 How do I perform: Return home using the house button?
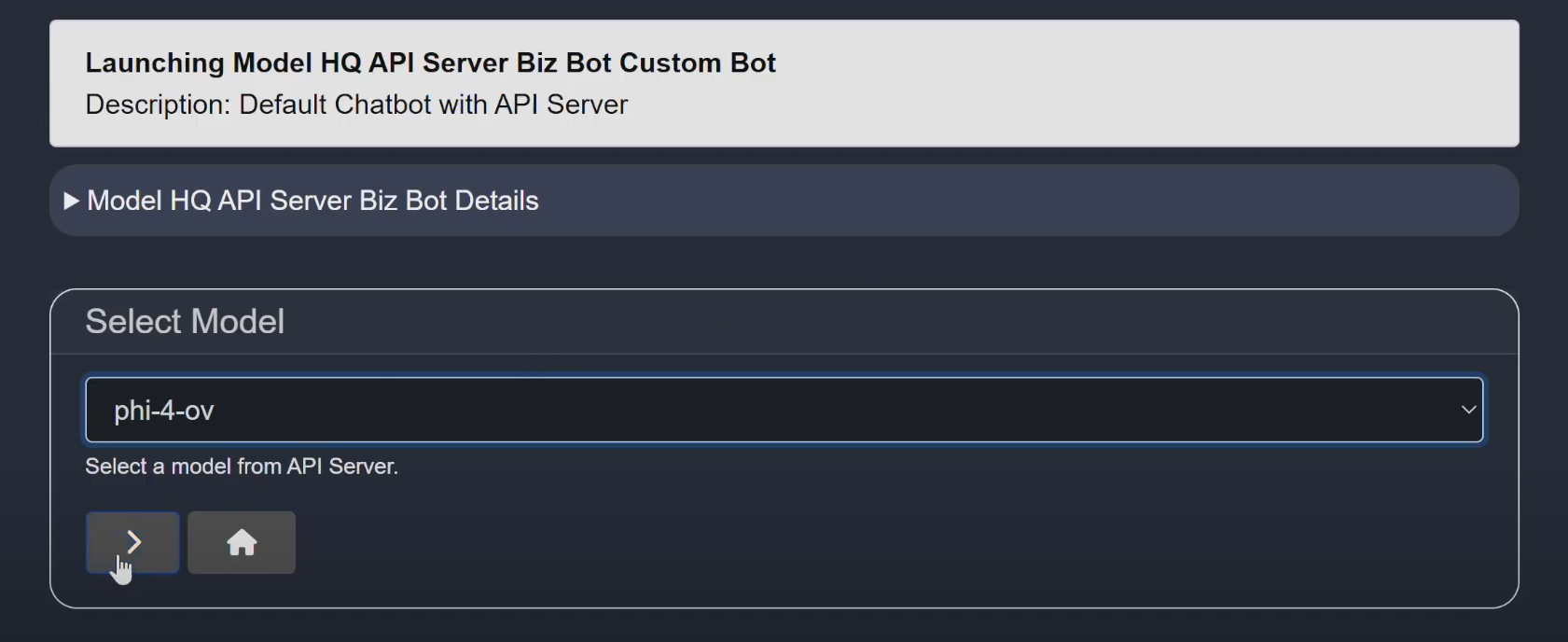click(x=242, y=543)
